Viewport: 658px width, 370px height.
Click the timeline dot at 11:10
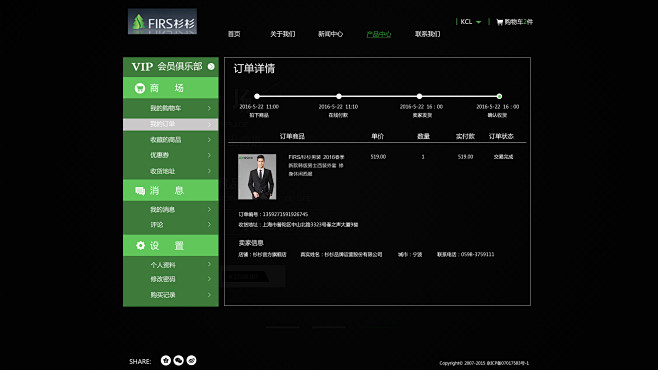tap(339, 96)
